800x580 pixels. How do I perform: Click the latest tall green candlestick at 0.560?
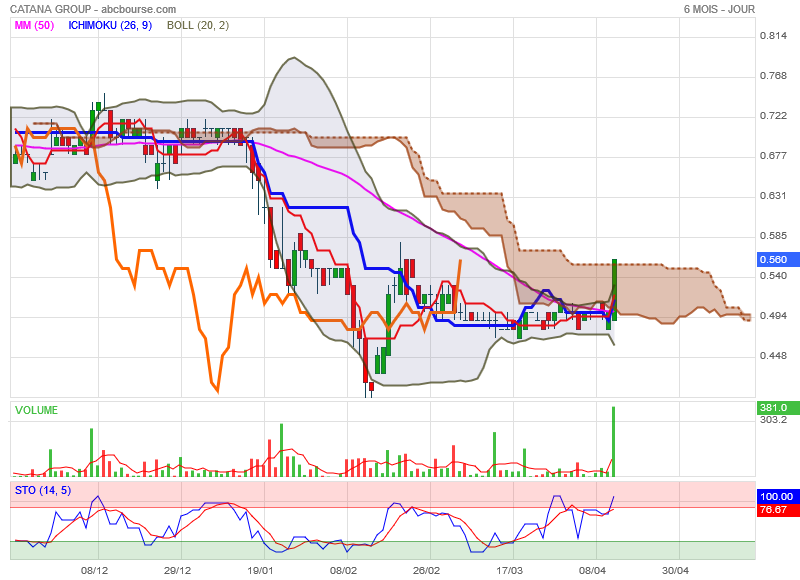[614, 290]
